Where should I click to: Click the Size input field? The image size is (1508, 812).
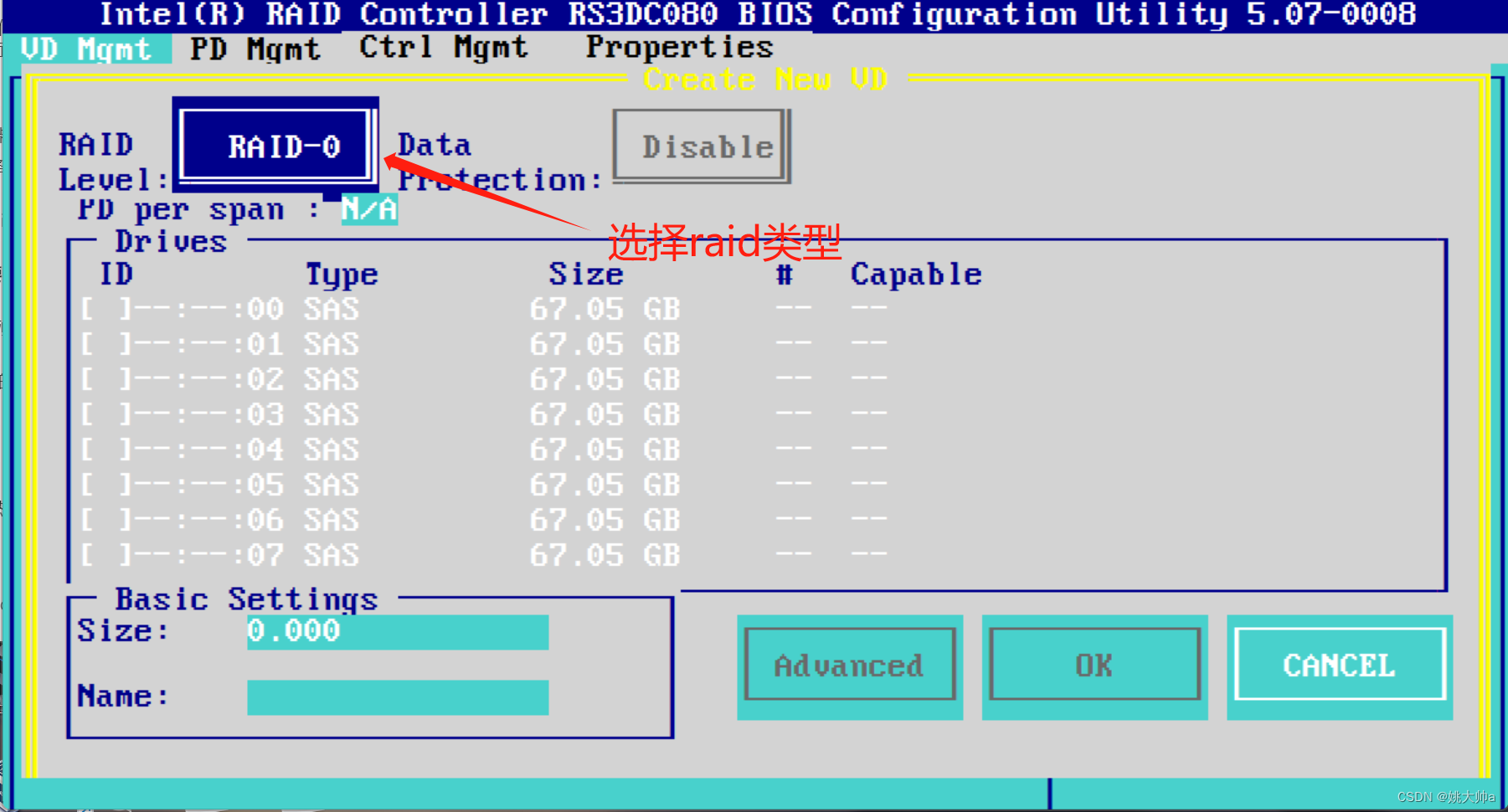(x=397, y=632)
